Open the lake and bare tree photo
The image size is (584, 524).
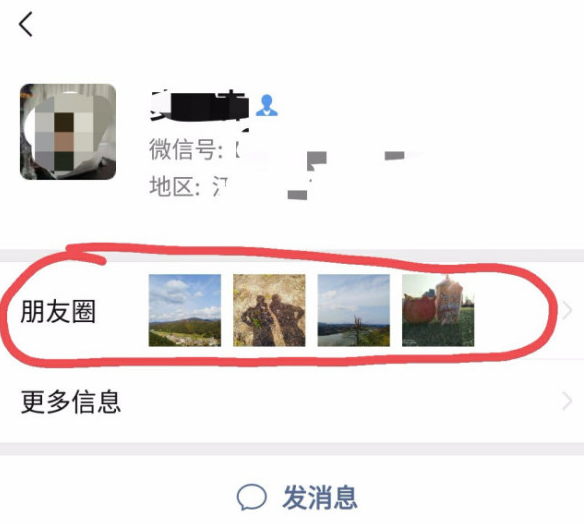[x=354, y=311]
